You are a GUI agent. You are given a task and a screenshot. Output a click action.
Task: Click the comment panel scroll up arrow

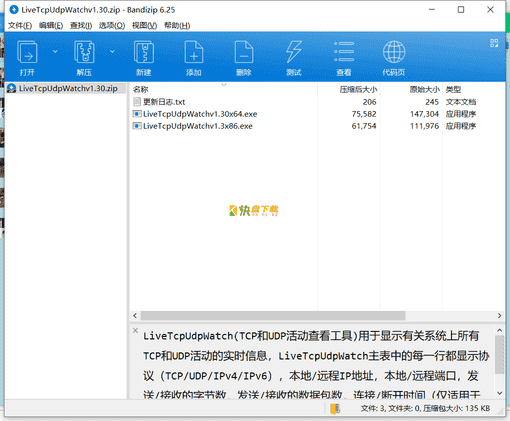499,330
